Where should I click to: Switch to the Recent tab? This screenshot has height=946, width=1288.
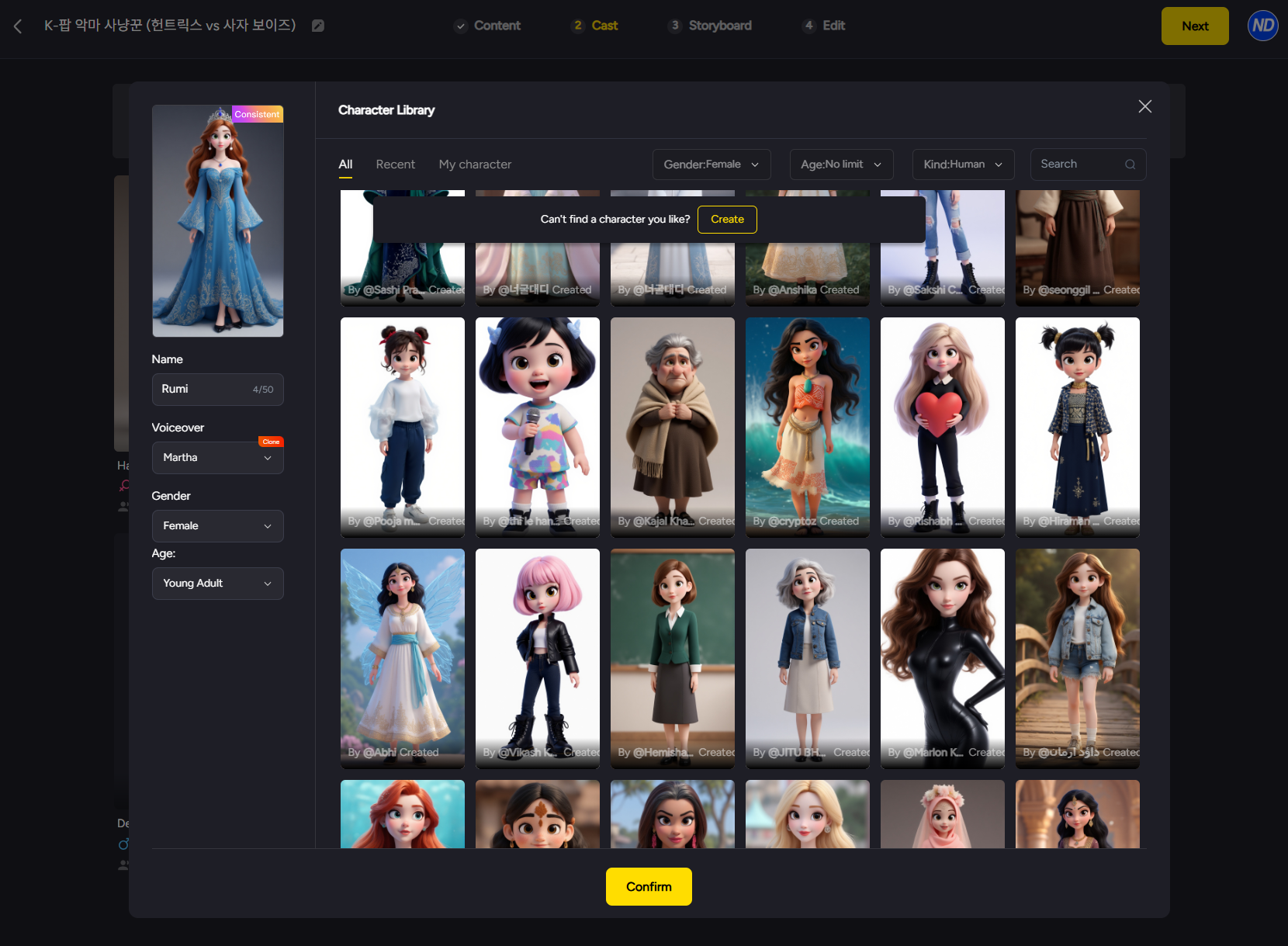[x=396, y=165]
